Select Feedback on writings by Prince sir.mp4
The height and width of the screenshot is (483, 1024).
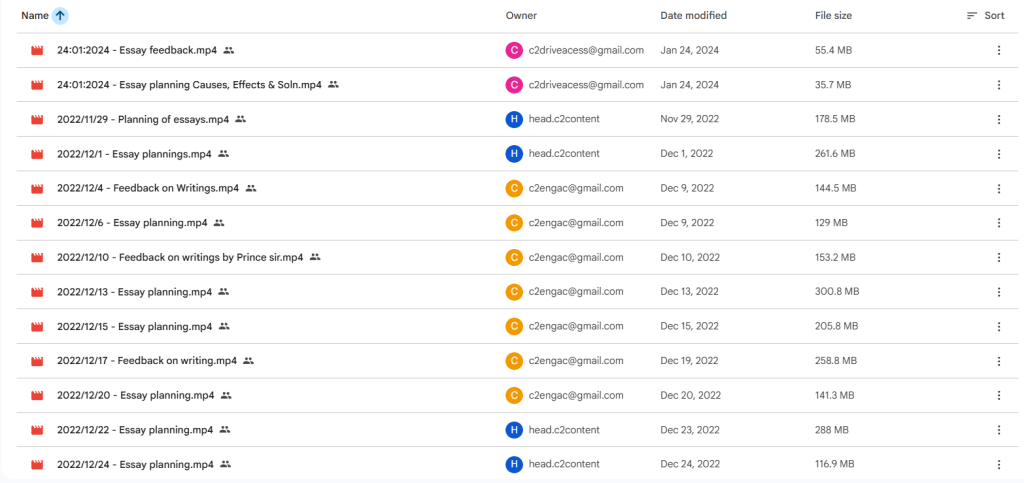tap(180, 257)
